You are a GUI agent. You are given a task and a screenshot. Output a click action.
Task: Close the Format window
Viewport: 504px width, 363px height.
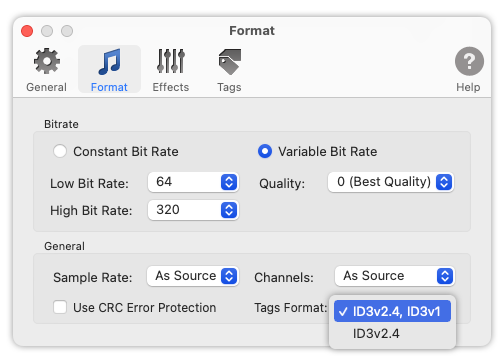point(27,31)
